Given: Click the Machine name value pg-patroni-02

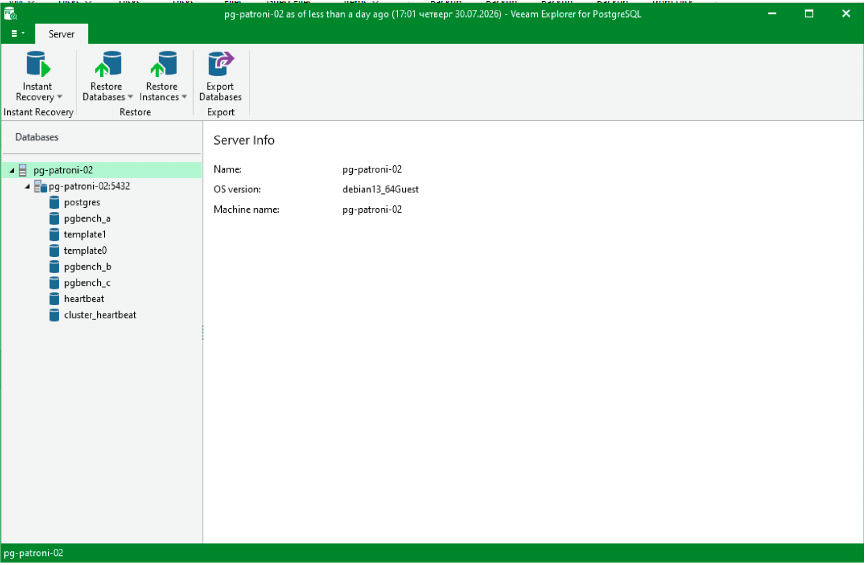Looking at the screenshot, I should (372, 210).
